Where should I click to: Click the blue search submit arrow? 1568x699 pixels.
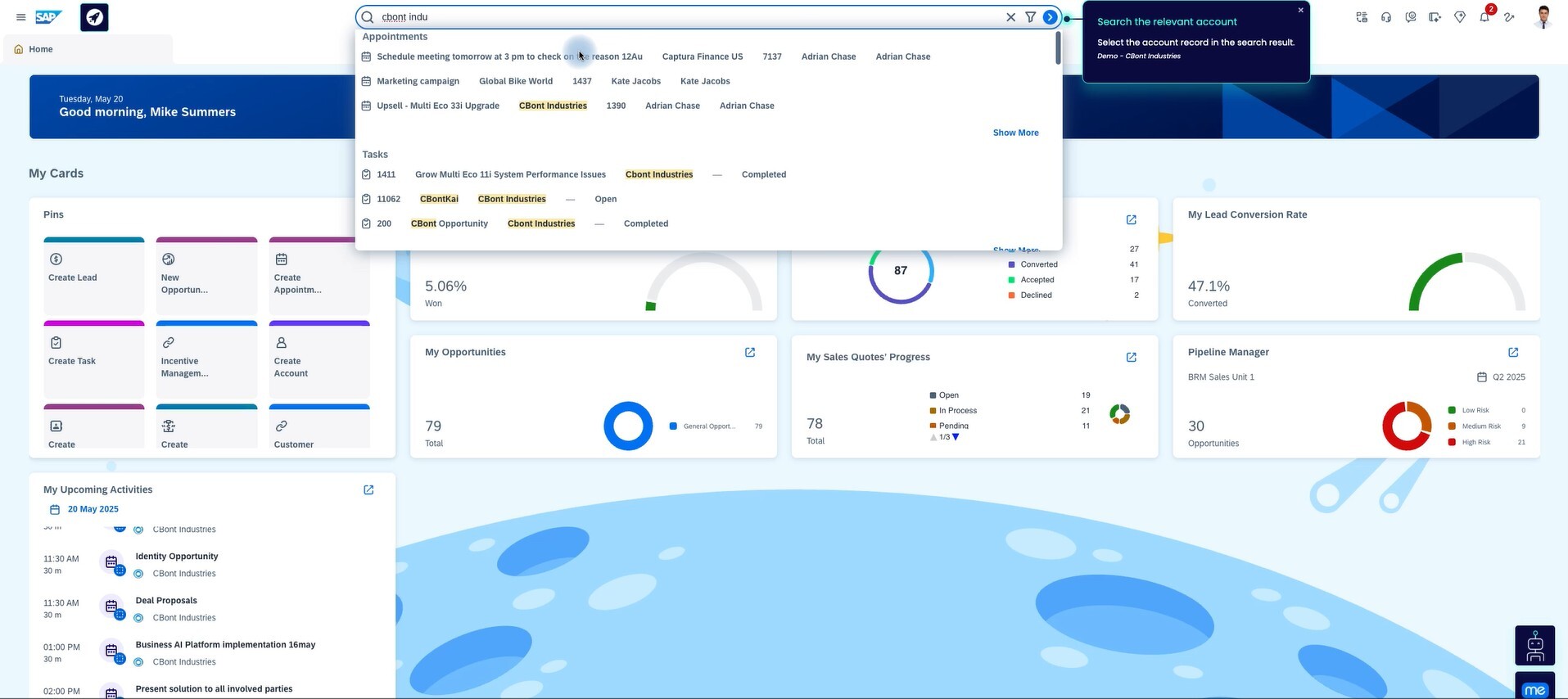pyautogui.click(x=1050, y=17)
